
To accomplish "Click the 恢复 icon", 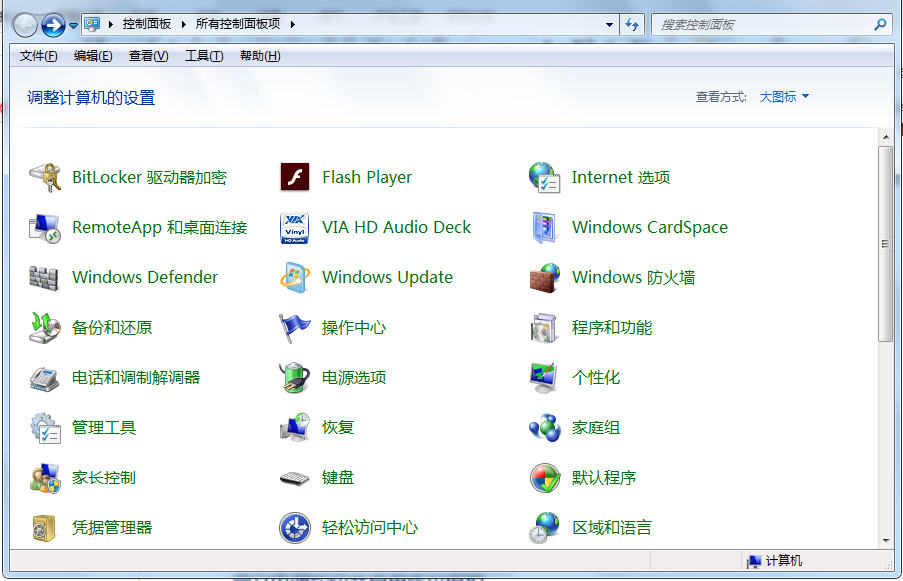I will coord(295,428).
